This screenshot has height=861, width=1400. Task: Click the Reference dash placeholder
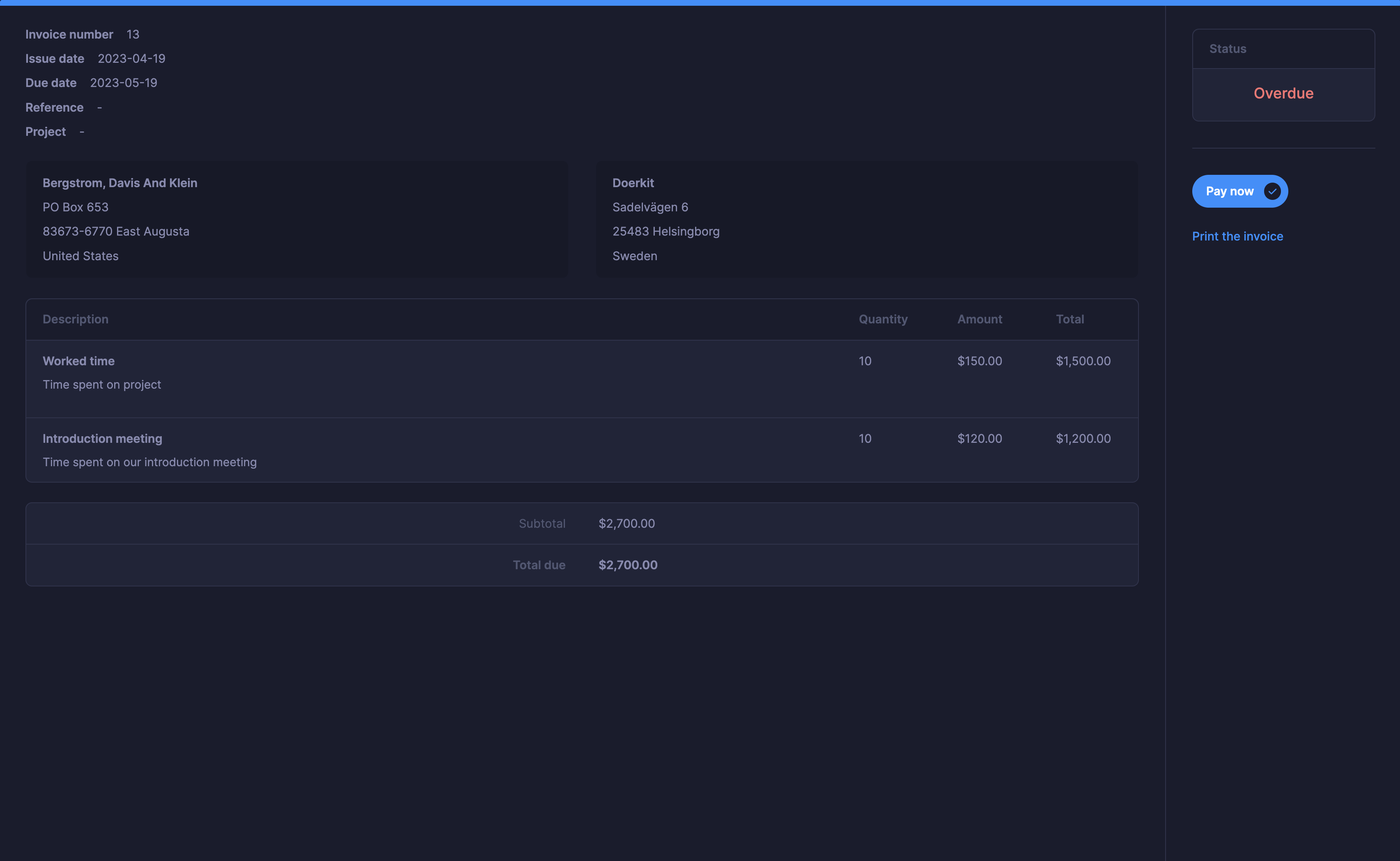point(100,107)
